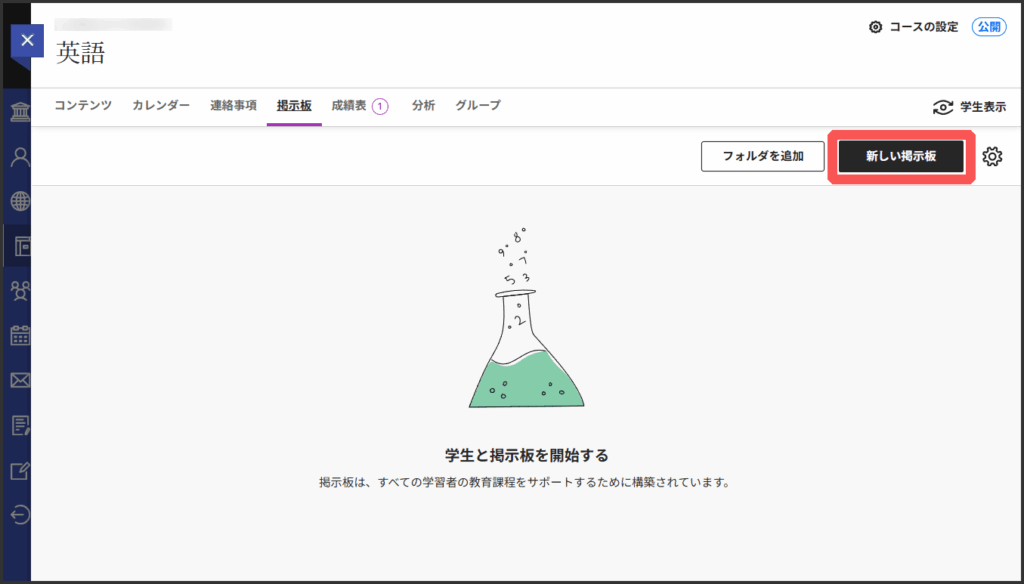
Task: Open the organizations people icon
Action: [x=19, y=290]
